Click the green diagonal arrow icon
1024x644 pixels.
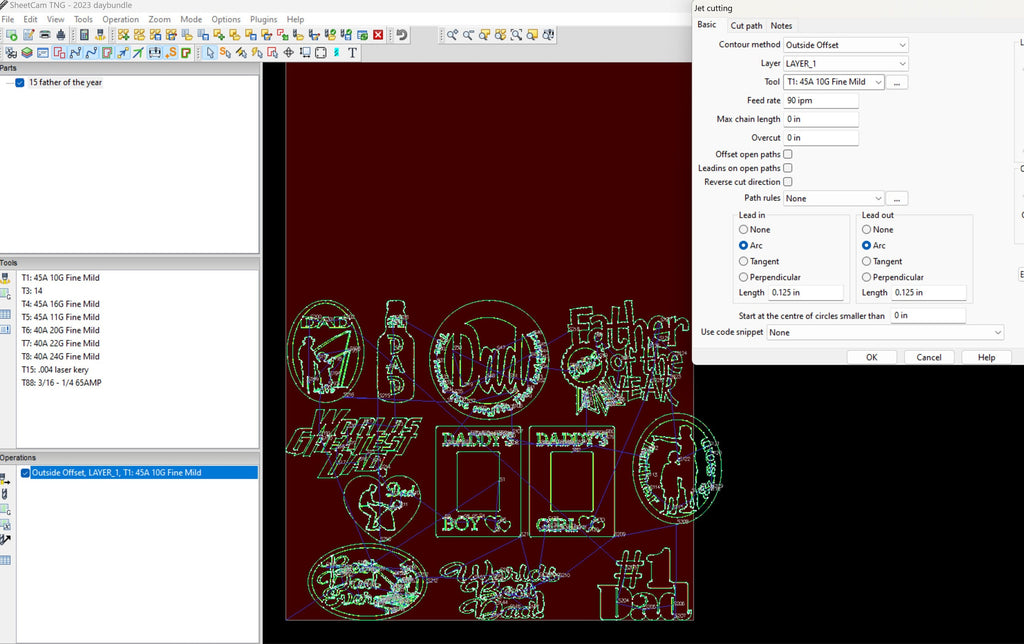tap(138, 52)
